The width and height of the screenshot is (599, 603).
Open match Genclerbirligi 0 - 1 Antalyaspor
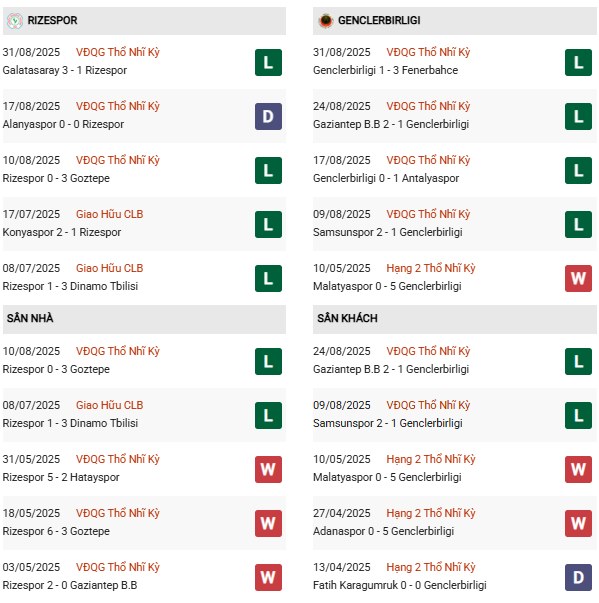click(x=386, y=178)
